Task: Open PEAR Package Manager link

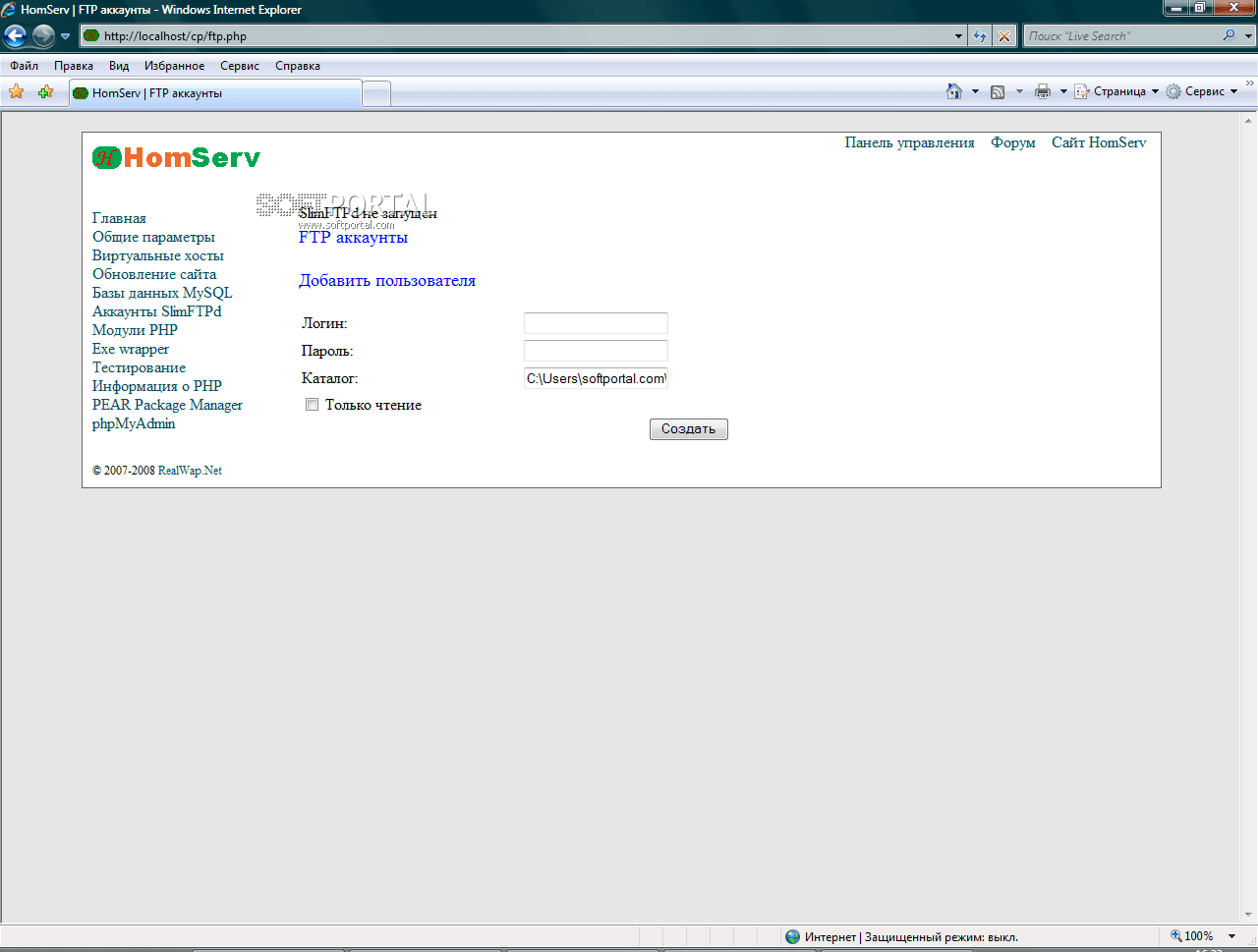Action: (167, 405)
